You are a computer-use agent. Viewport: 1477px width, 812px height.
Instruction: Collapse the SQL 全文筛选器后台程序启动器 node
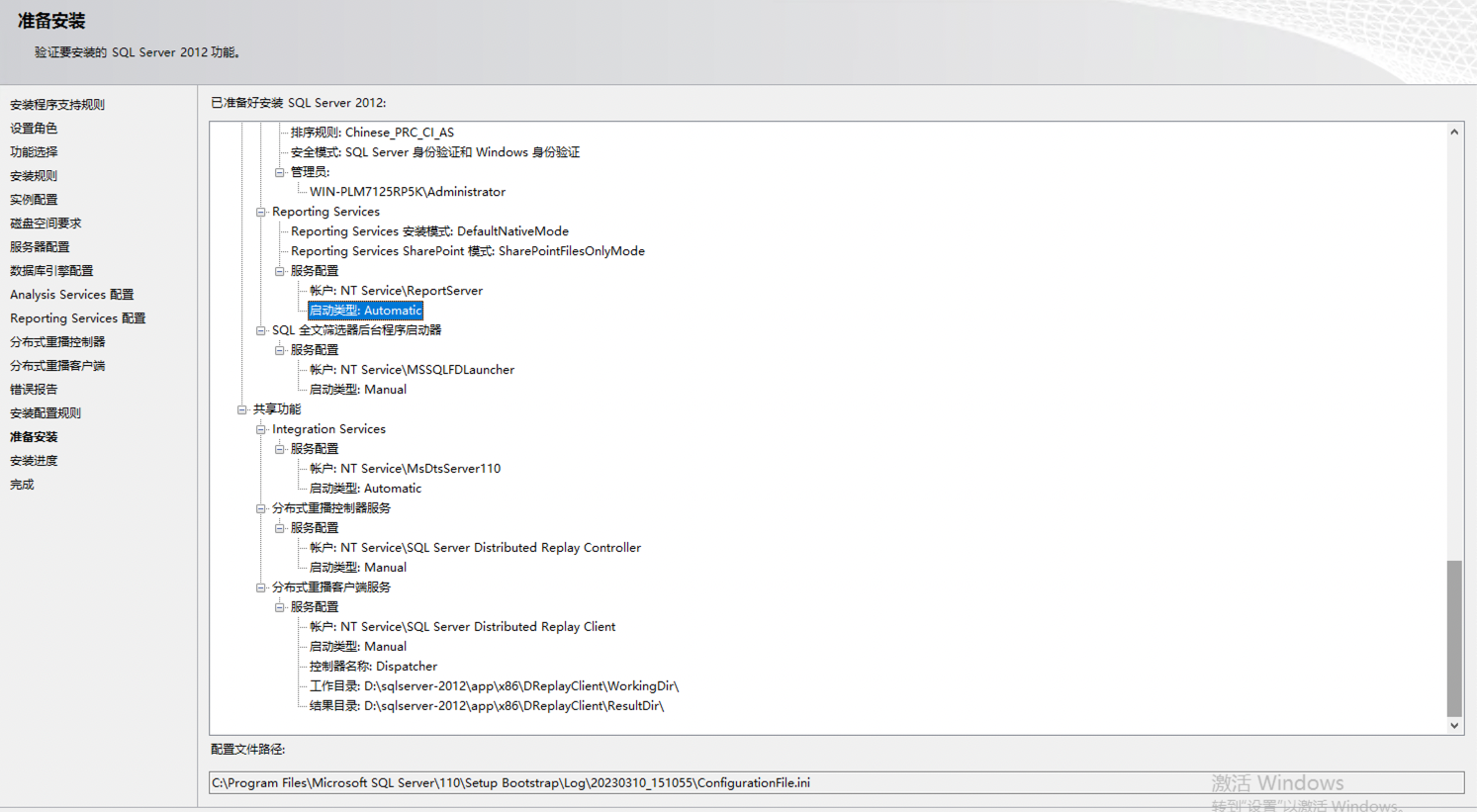[261, 330]
